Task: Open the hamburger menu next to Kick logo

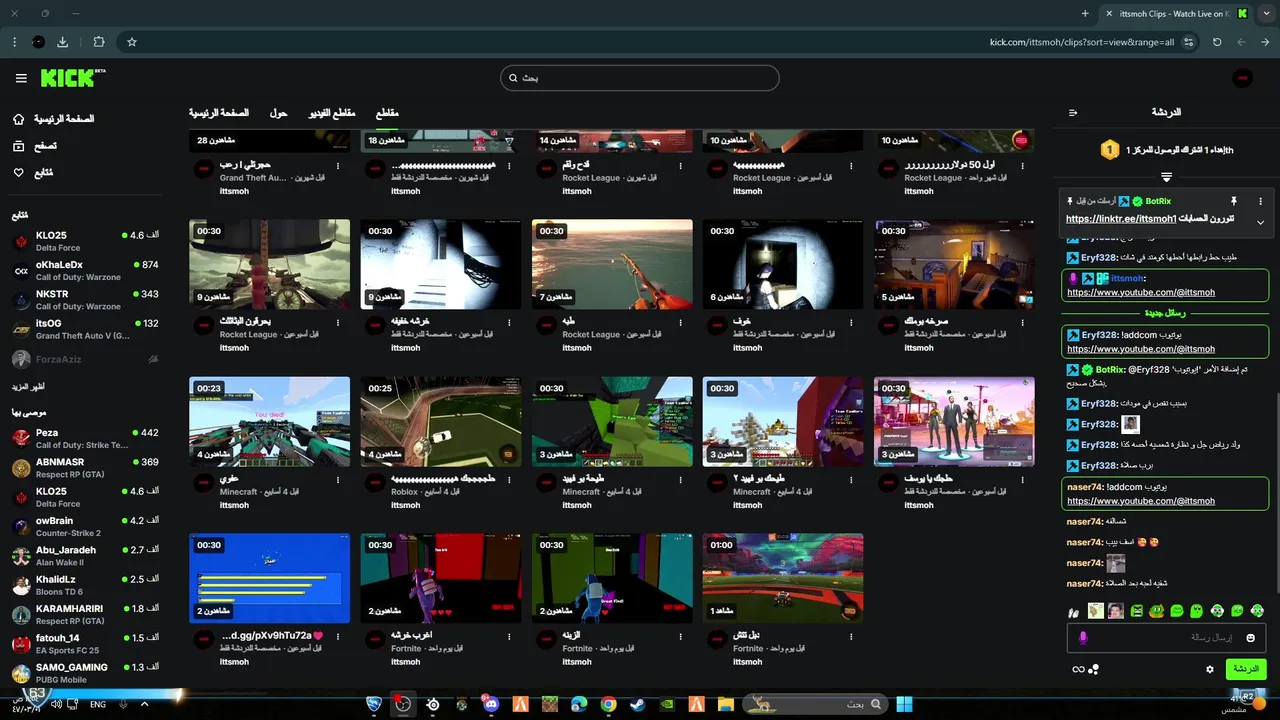Action: [21, 78]
